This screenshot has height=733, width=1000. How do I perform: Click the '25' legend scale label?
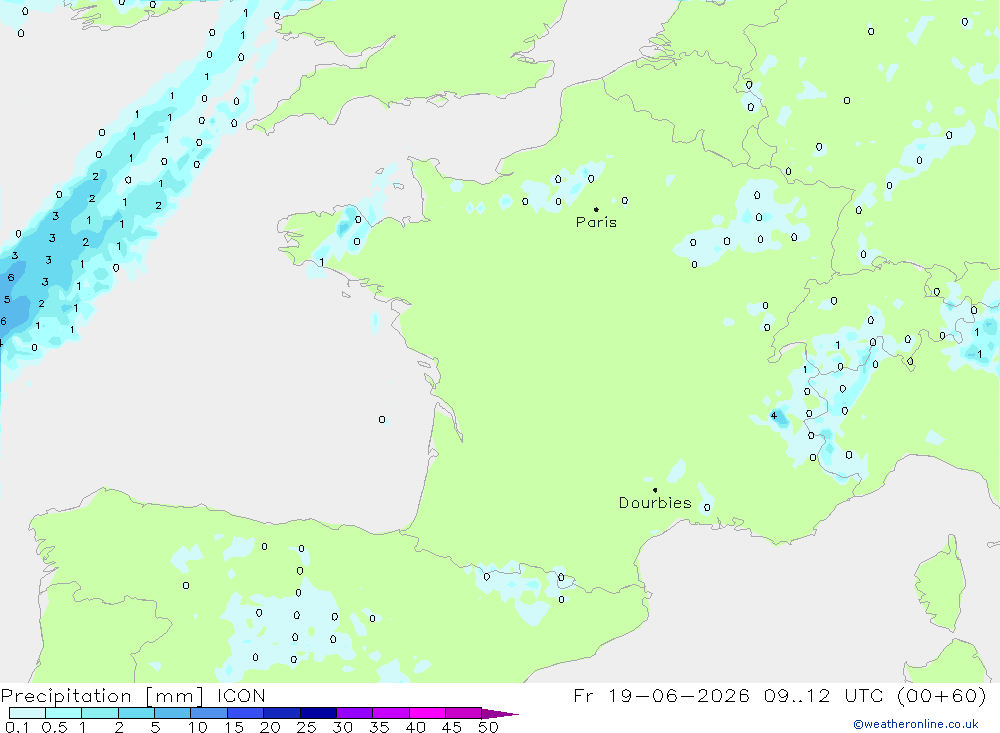click(306, 727)
